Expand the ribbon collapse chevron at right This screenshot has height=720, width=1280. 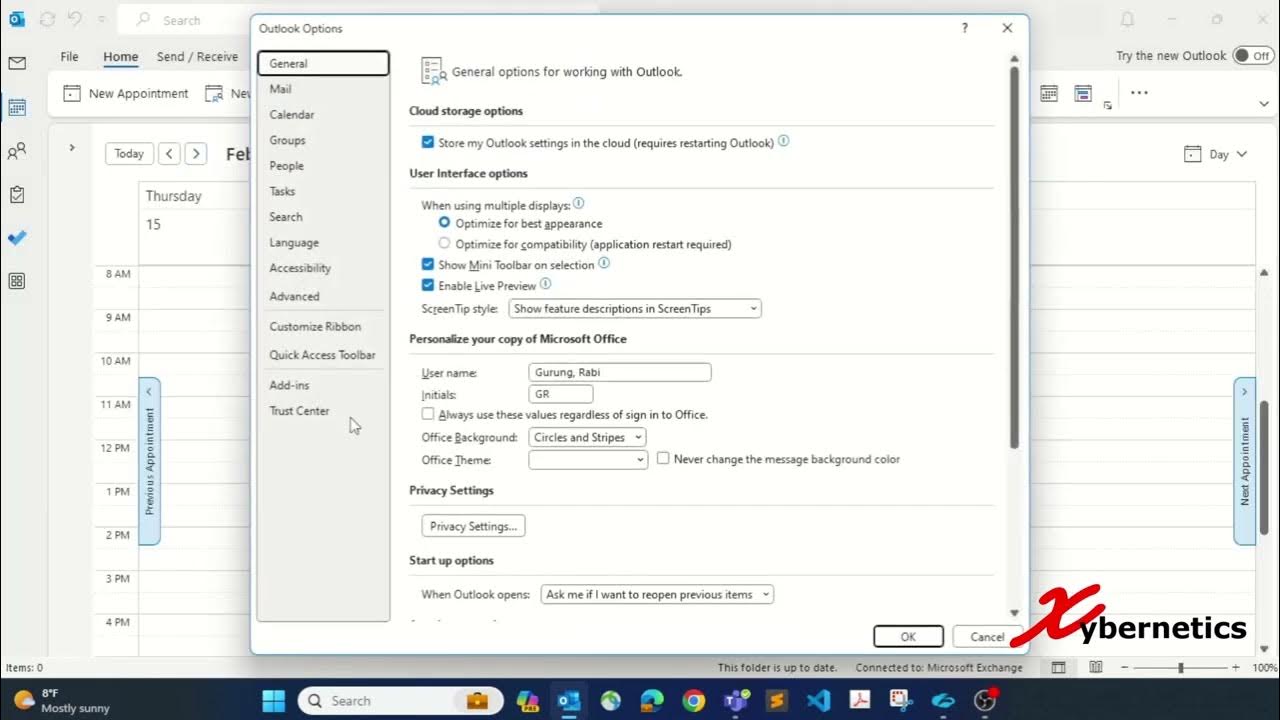point(1264,104)
